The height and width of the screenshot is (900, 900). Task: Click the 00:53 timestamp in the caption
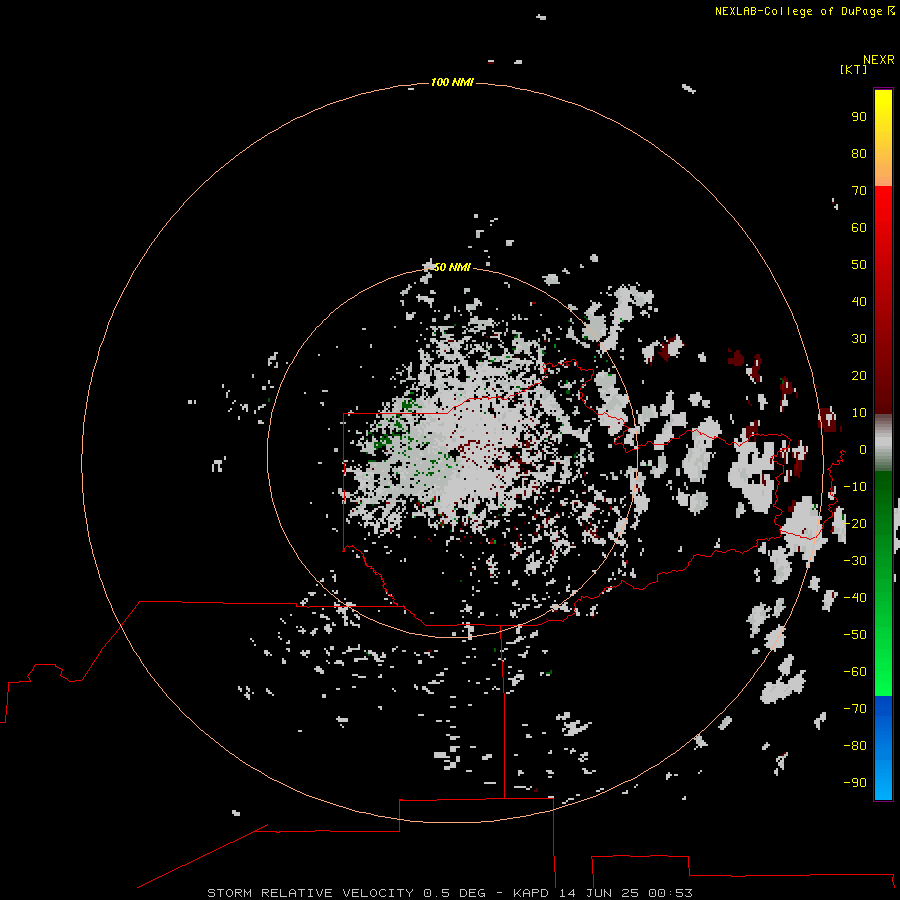(670, 893)
